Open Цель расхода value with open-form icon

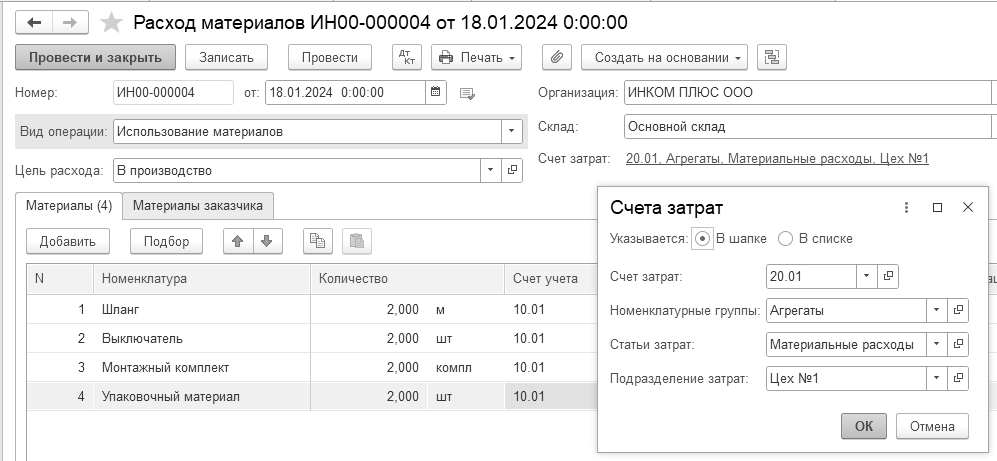click(x=512, y=170)
